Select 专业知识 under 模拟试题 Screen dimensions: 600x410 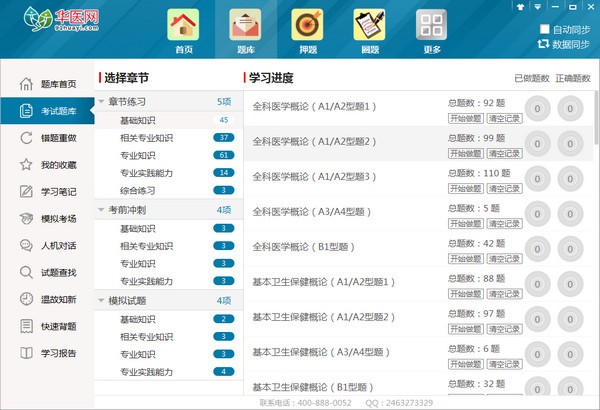click(x=168, y=354)
